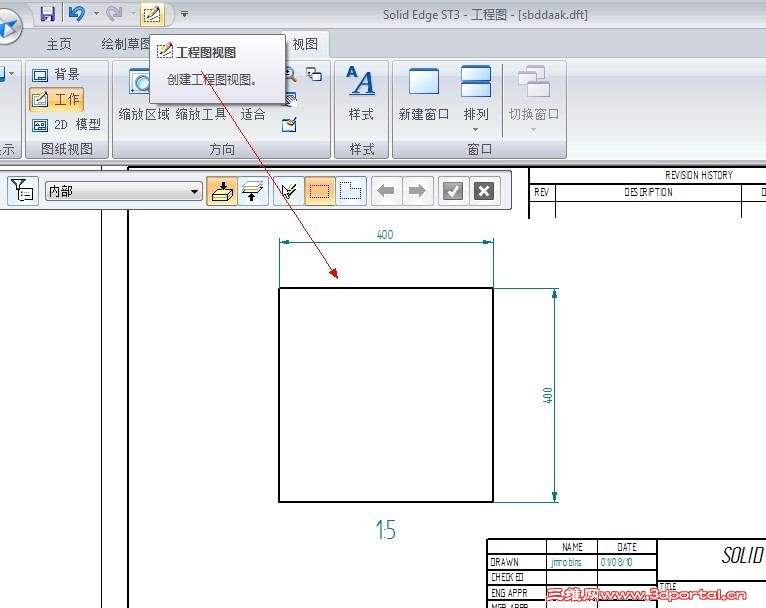Switch to the 主页 ribbon tab
The image size is (766, 608).
coord(59,44)
